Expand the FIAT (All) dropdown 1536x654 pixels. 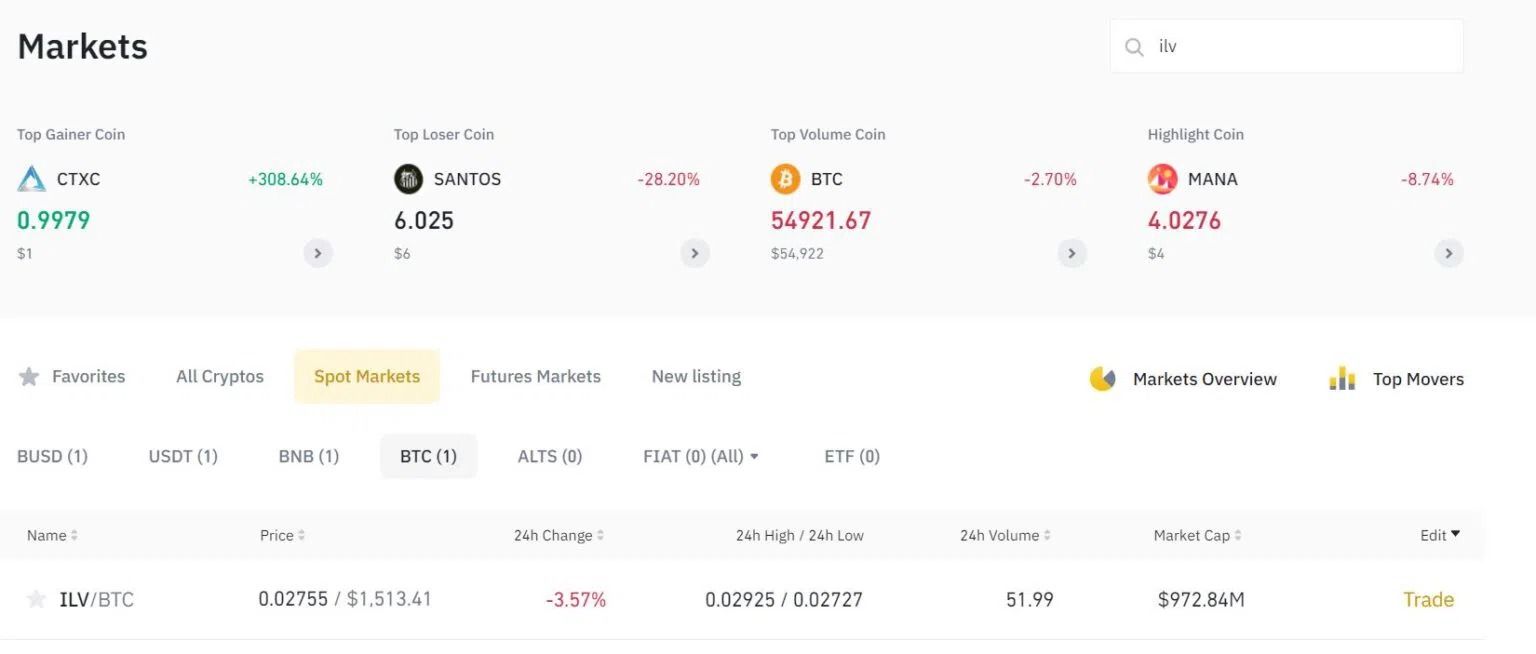pos(754,456)
